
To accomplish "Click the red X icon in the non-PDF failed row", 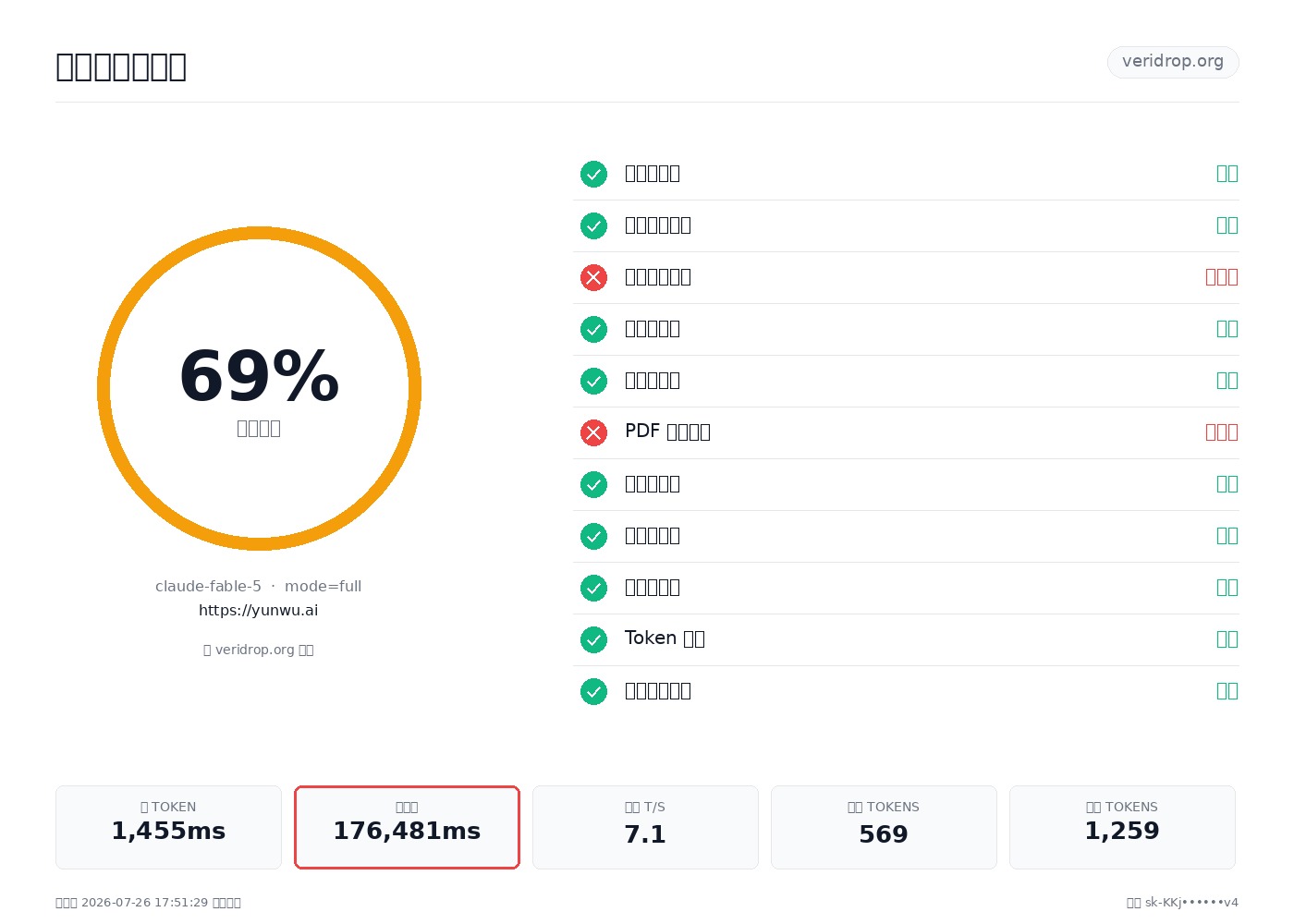I will point(593,277).
